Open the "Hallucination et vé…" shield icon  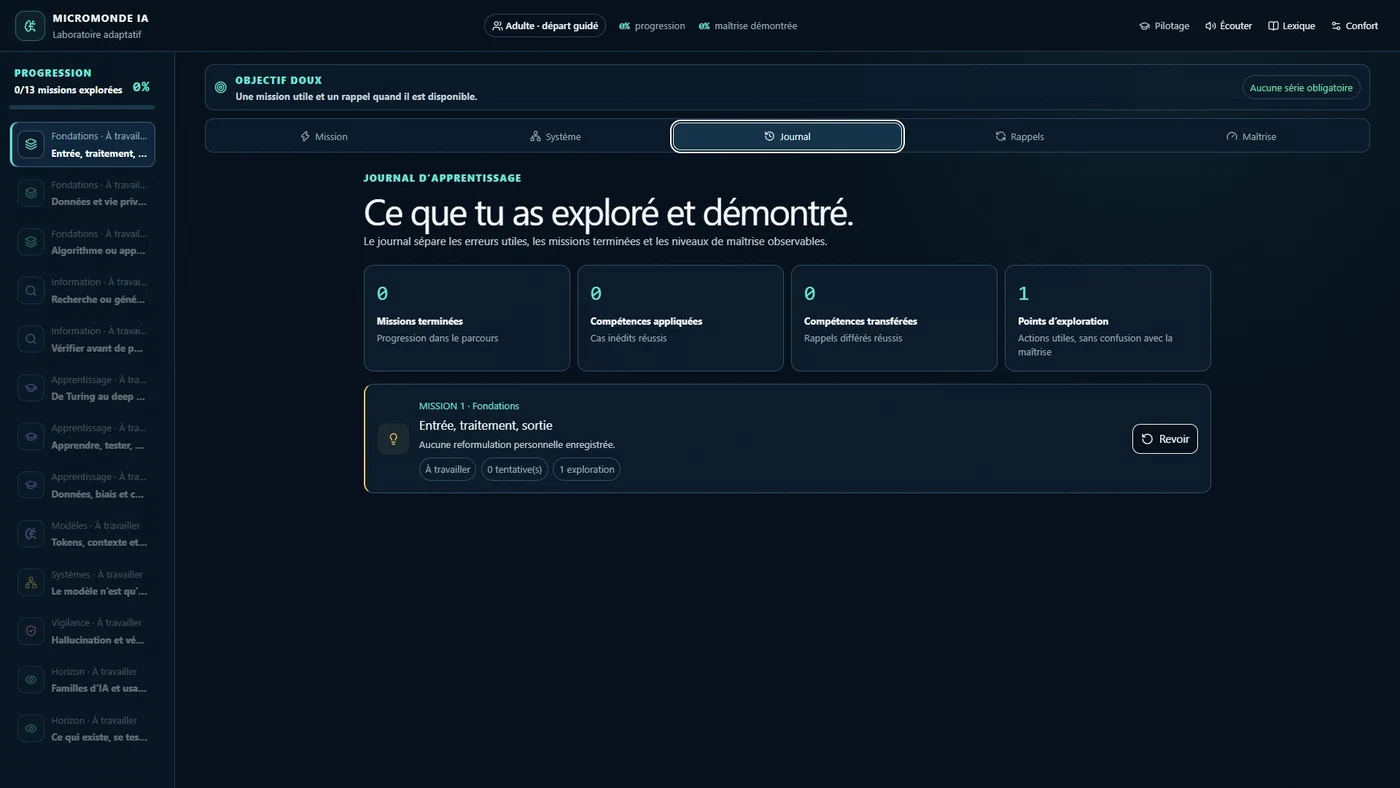coord(31,631)
